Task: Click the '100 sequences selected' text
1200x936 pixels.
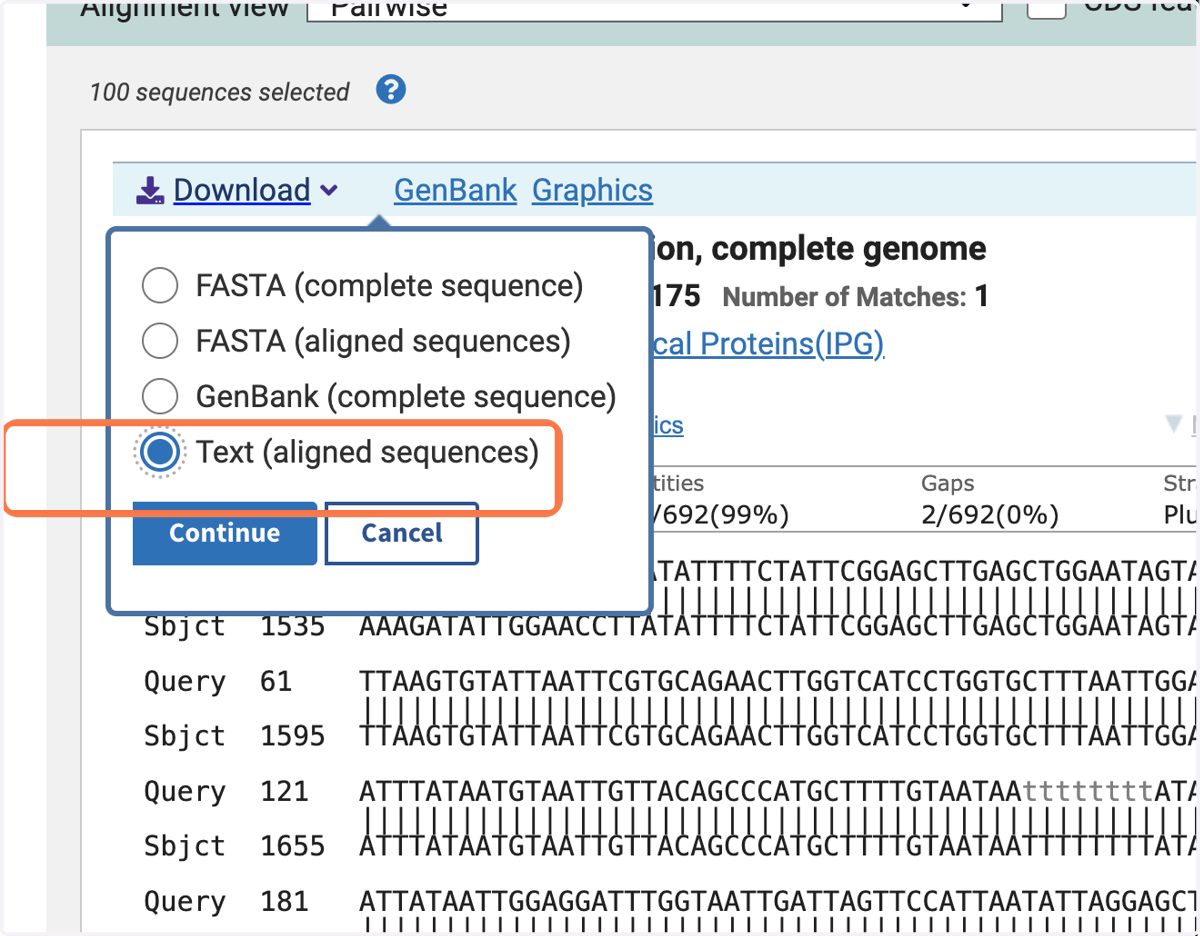Action: coord(219,92)
